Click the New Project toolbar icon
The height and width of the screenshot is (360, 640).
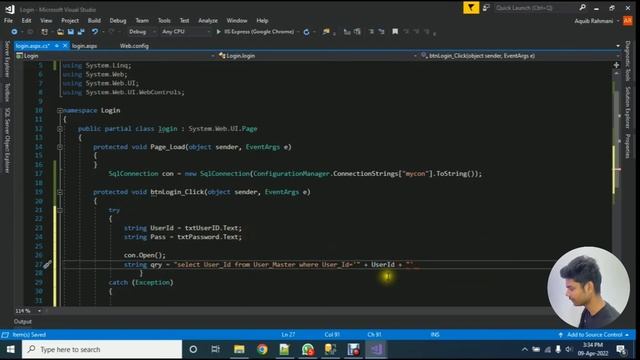point(44,31)
